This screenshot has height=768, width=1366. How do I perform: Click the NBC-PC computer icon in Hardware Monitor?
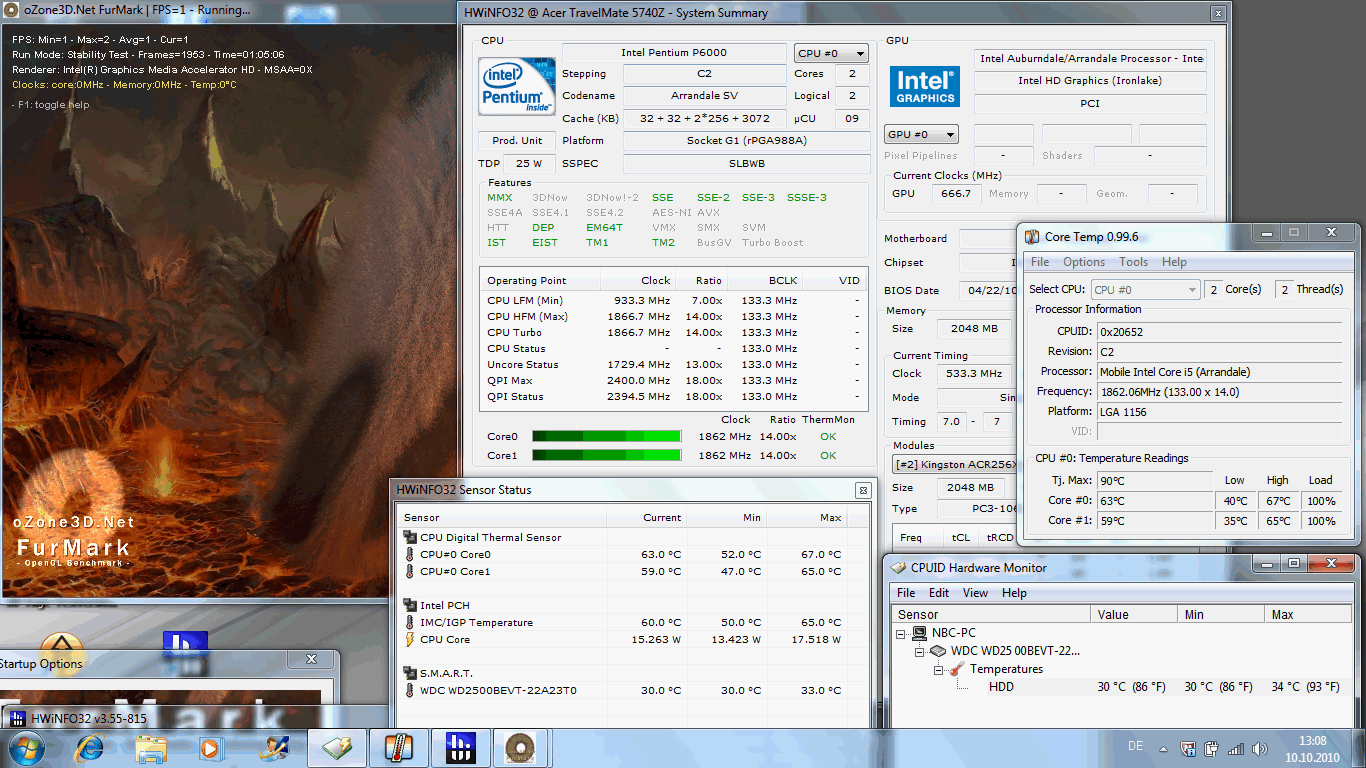pyautogui.click(x=920, y=633)
